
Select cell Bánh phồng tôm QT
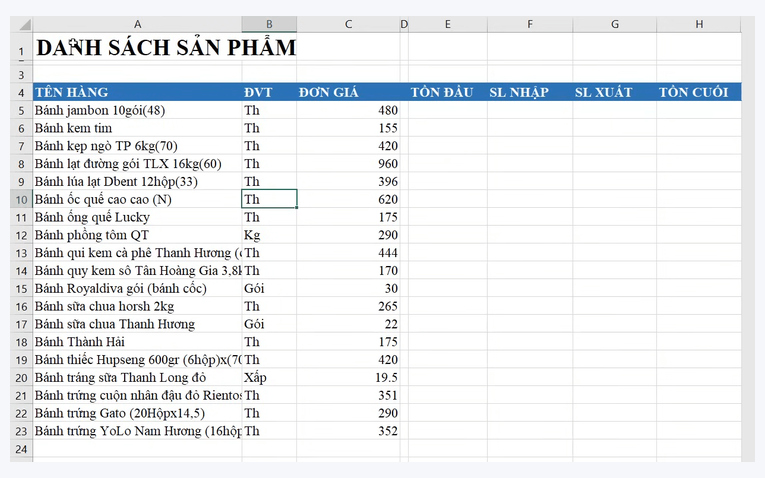coord(137,235)
